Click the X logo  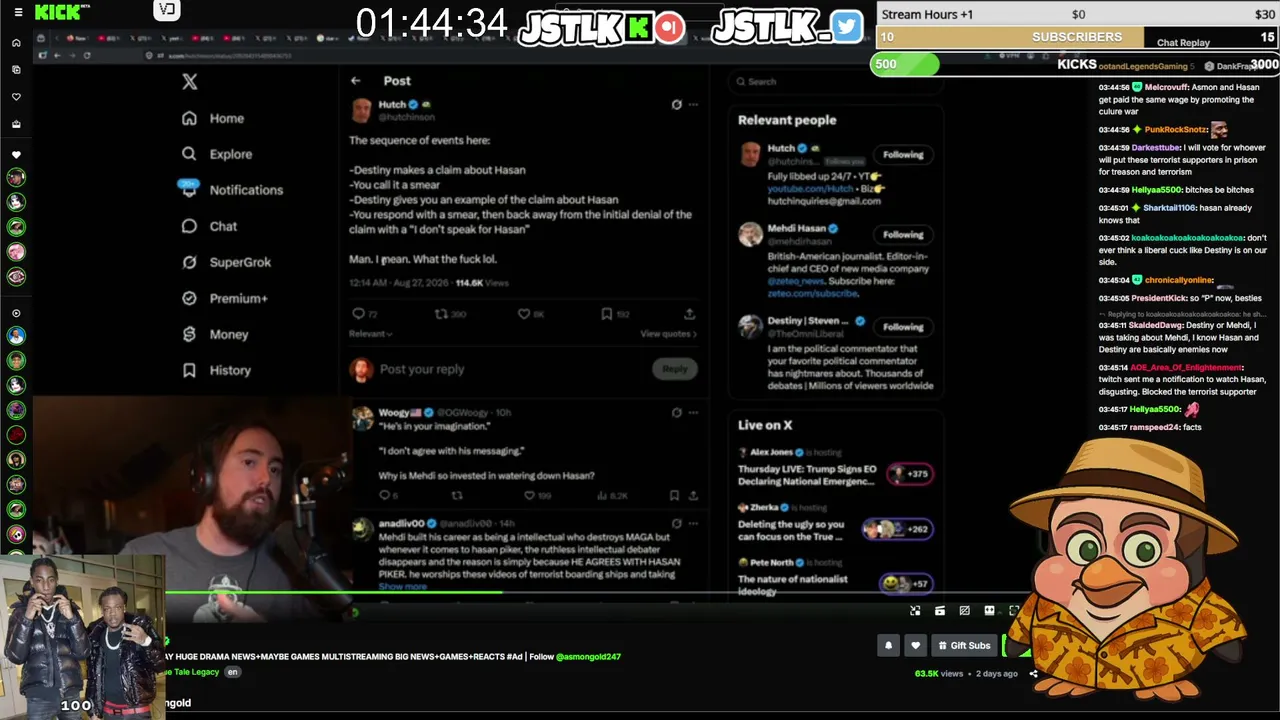[x=189, y=82]
